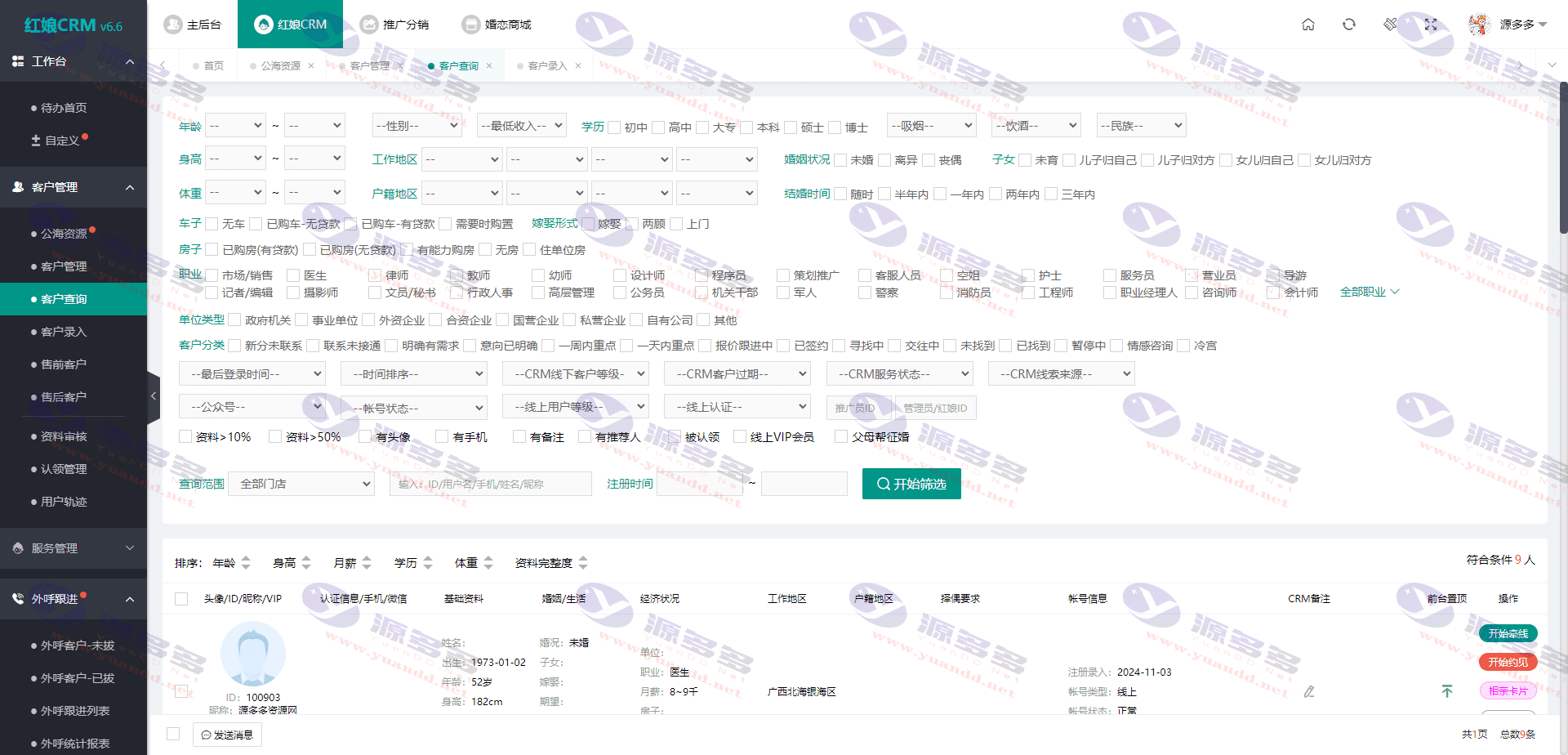Viewport: 1568px width, 755px height.
Task: Refresh page using the reload icon
Action: [1349, 25]
